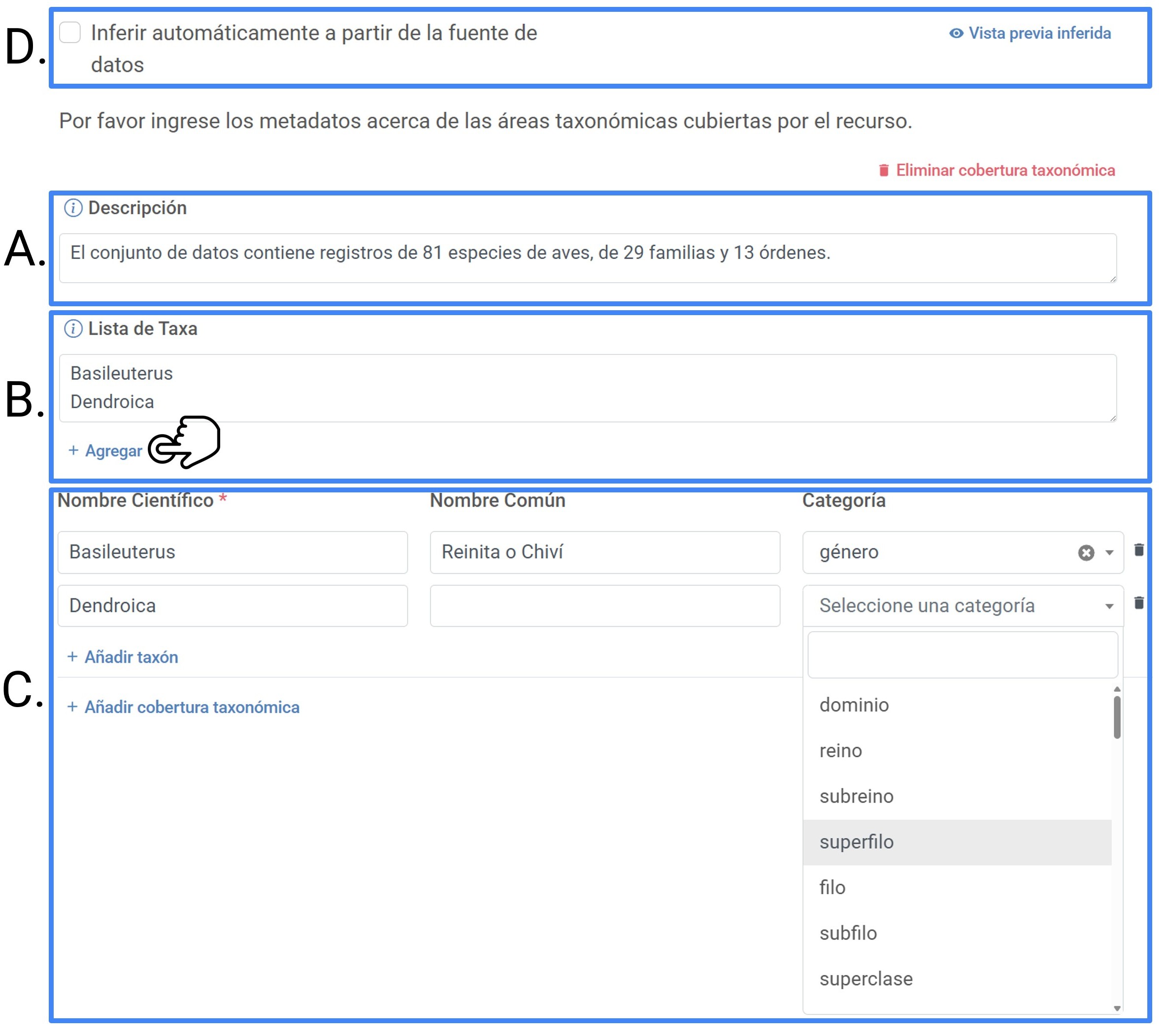Click the info icon beside Lista de Taxa
The image size is (1167, 1036).
(x=73, y=329)
